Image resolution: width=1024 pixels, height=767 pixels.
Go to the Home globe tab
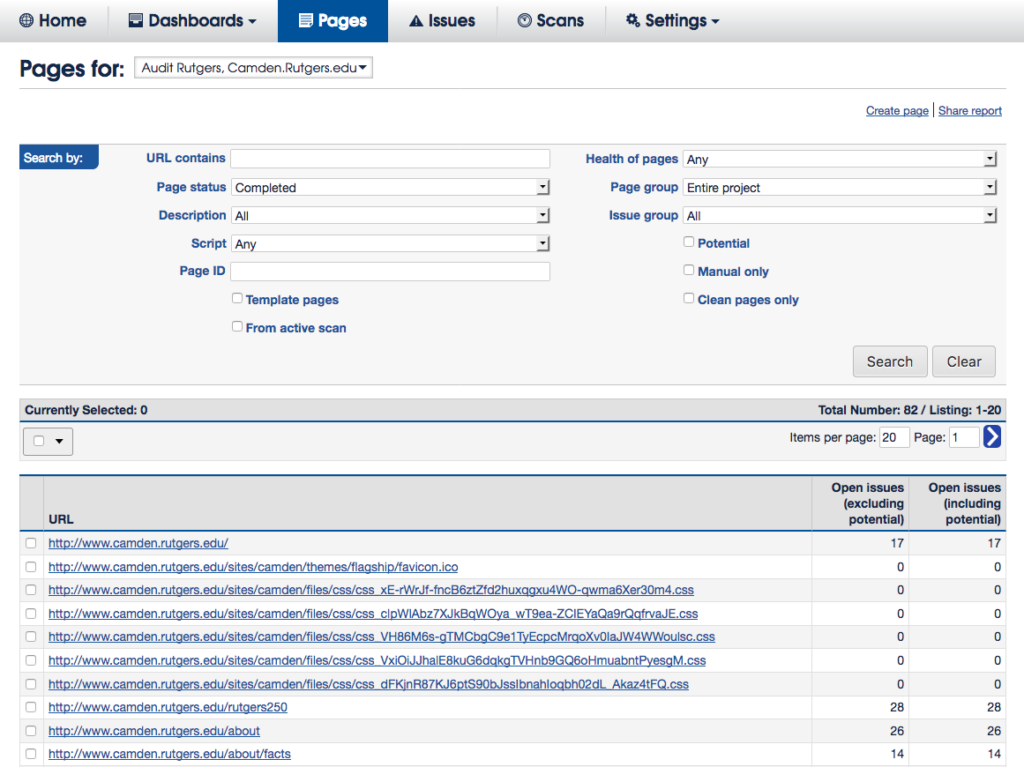53,20
